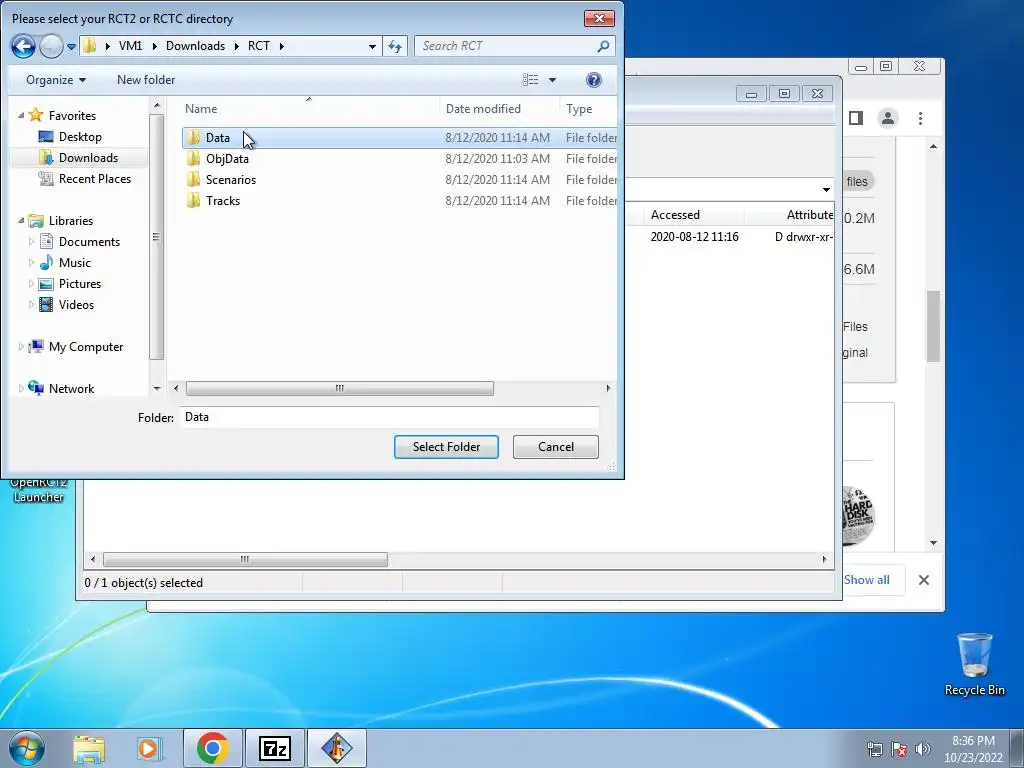Click Downloads in the address breadcrumb
1024x768 pixels.
click(195, 46)
